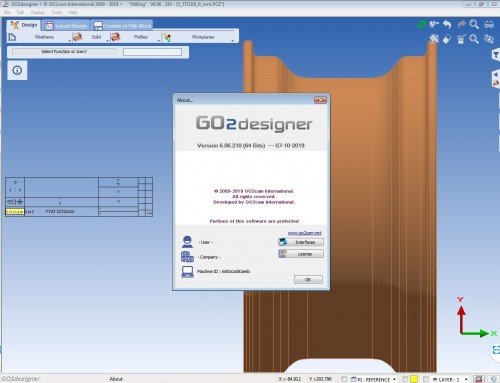Click the License button
Viewport: 500px width, 383px height.
[x=301, y=254]
